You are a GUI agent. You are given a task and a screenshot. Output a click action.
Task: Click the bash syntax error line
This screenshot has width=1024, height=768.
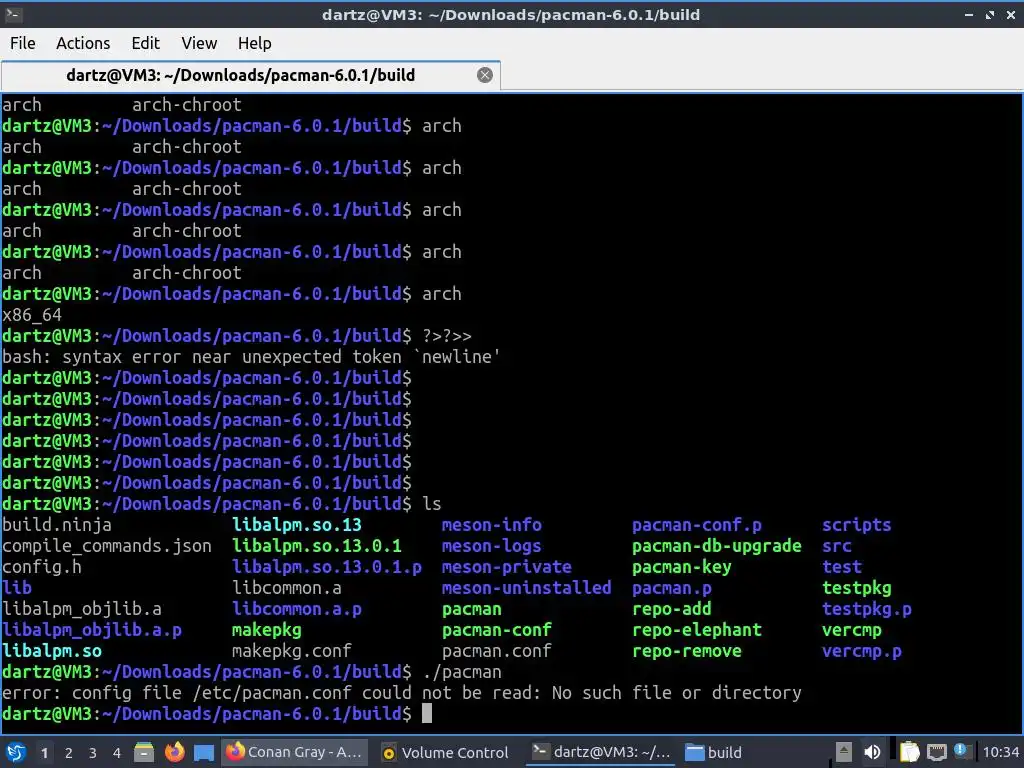251,357
